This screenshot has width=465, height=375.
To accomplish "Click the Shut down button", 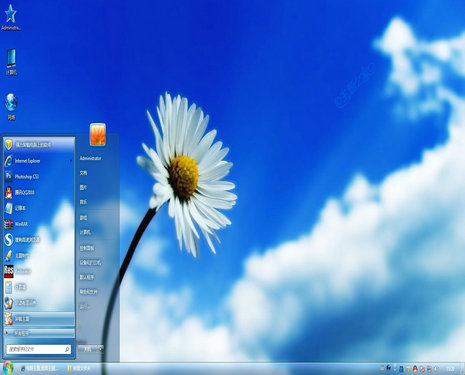I will pos(88,349).
